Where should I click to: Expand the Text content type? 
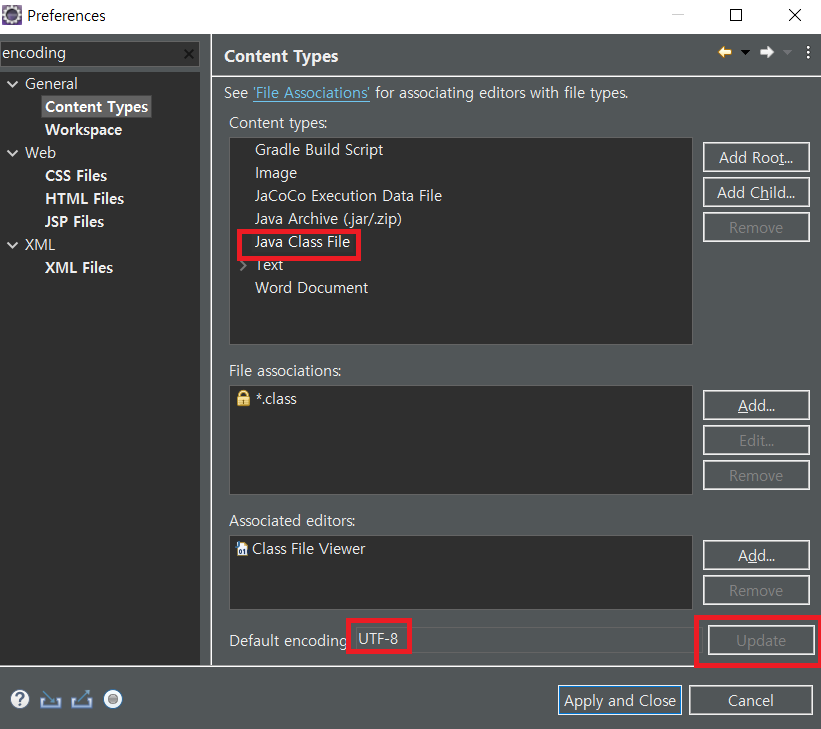click(x=243, y=266)
